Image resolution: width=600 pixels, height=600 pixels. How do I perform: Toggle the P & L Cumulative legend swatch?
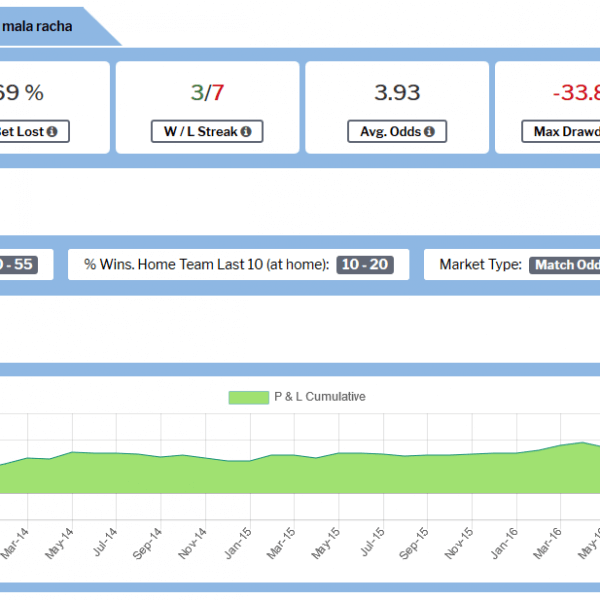pos(249,398)
